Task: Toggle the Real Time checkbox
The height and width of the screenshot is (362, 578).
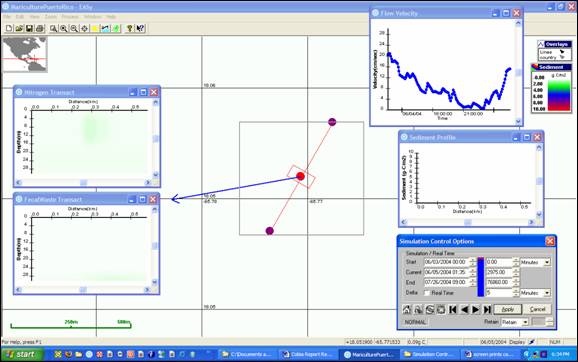Action: [427, 293]
